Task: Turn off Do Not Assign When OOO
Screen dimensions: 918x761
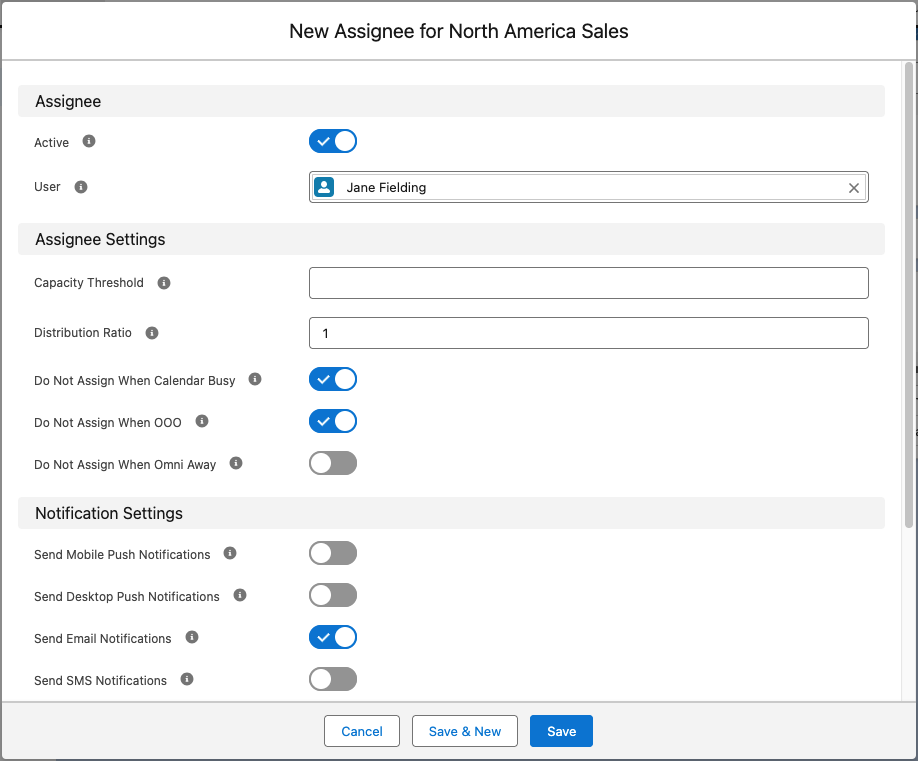Action: [333, 421]
